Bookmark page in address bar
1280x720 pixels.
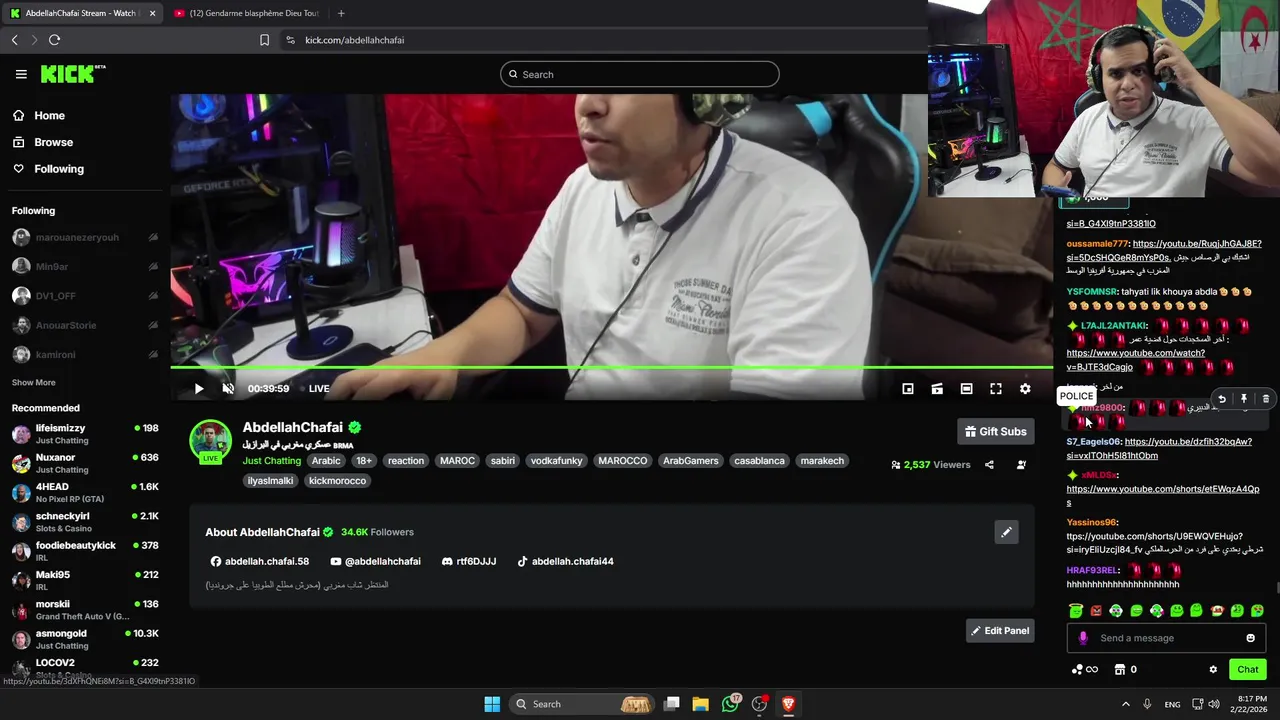pos(264,40)
